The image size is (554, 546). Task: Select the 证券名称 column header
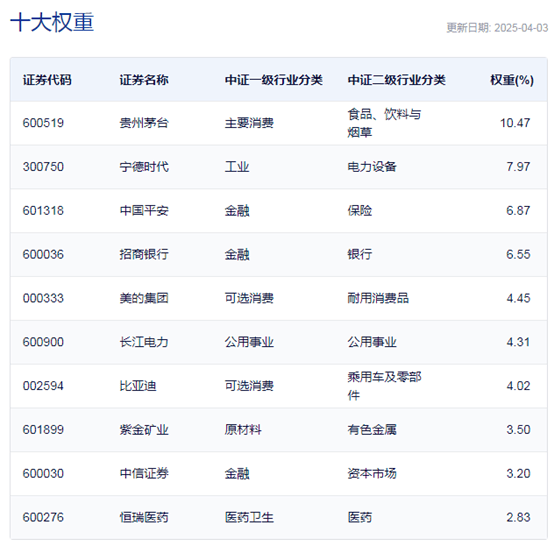pyautogui.click(x=144, y=80)
